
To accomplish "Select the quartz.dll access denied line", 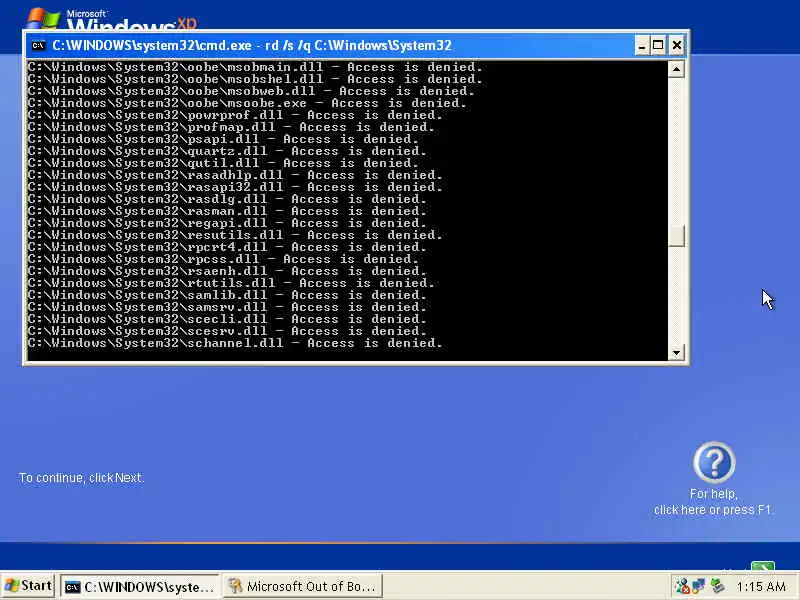I will [227, 151].
